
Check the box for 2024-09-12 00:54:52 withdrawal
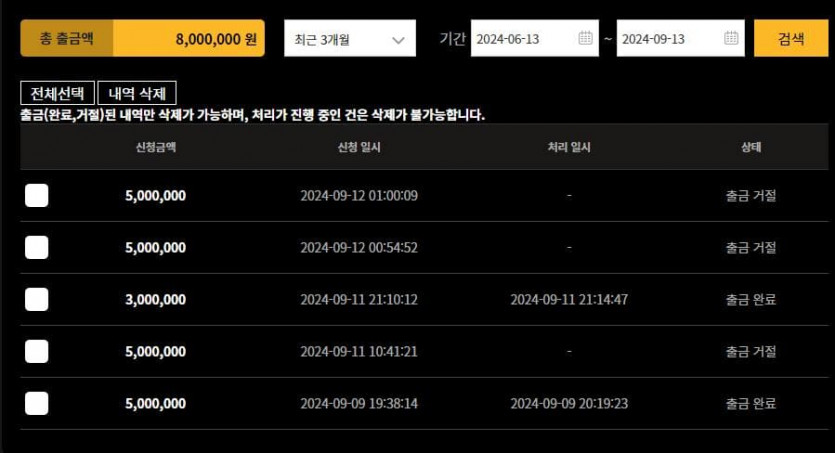pyautogui.click(x=37, y=248)
